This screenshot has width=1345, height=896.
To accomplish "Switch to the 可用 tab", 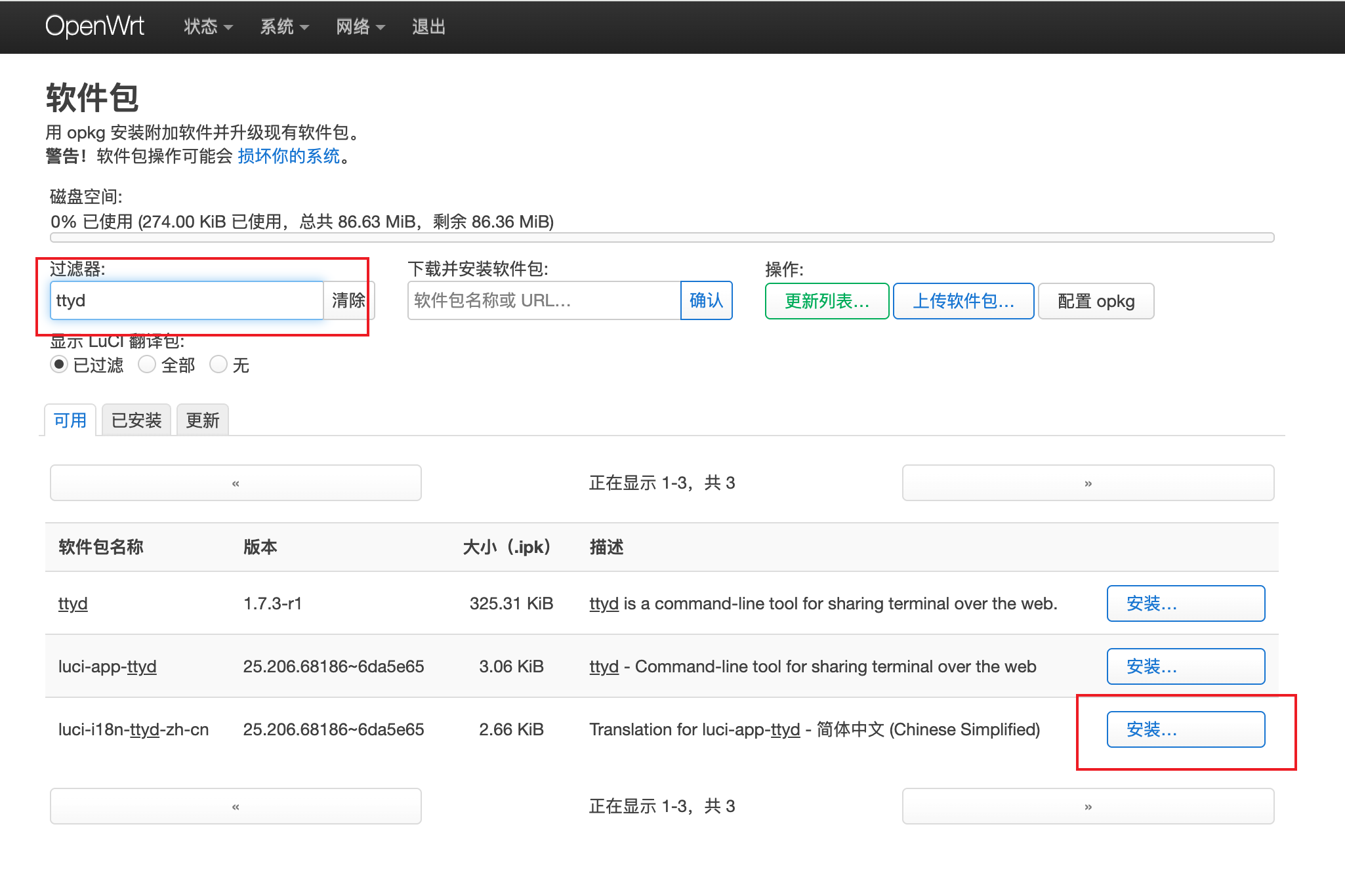I will pos(70,420).
